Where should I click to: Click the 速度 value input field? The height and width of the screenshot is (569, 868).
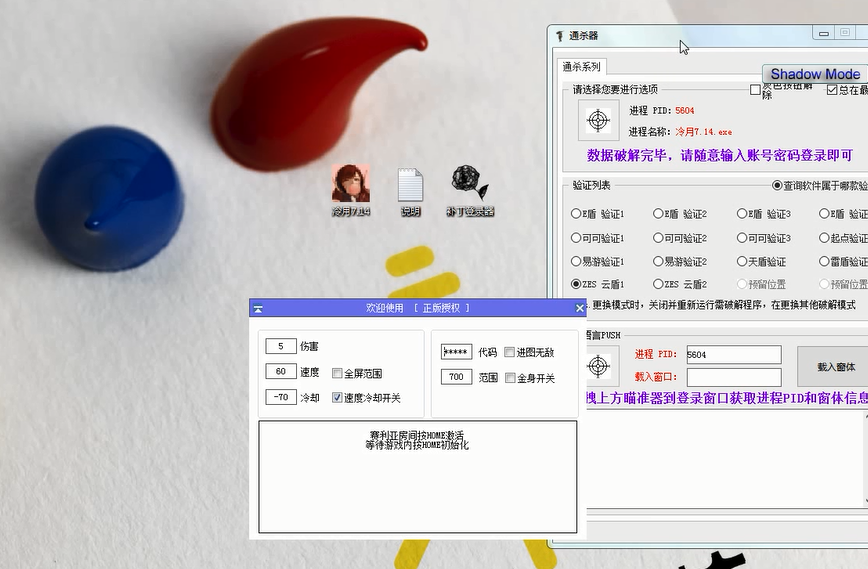click(281, 371)
